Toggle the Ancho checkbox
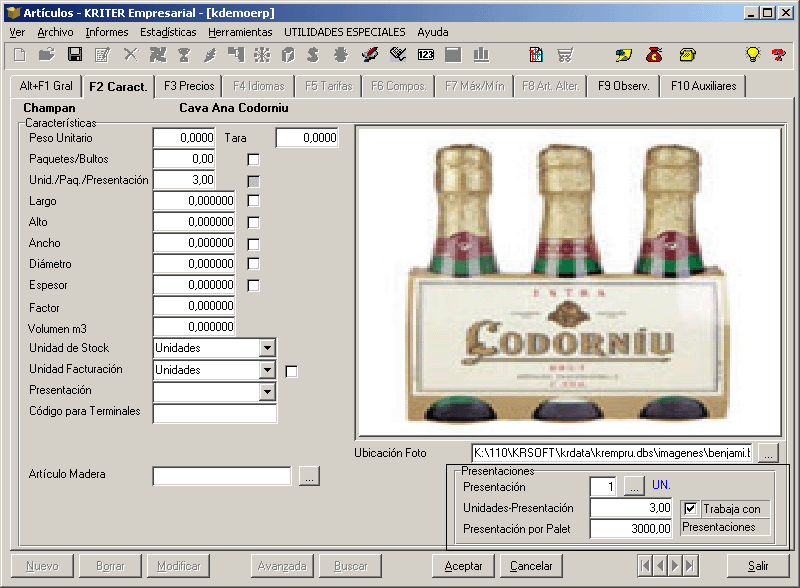 click(254, 244)
